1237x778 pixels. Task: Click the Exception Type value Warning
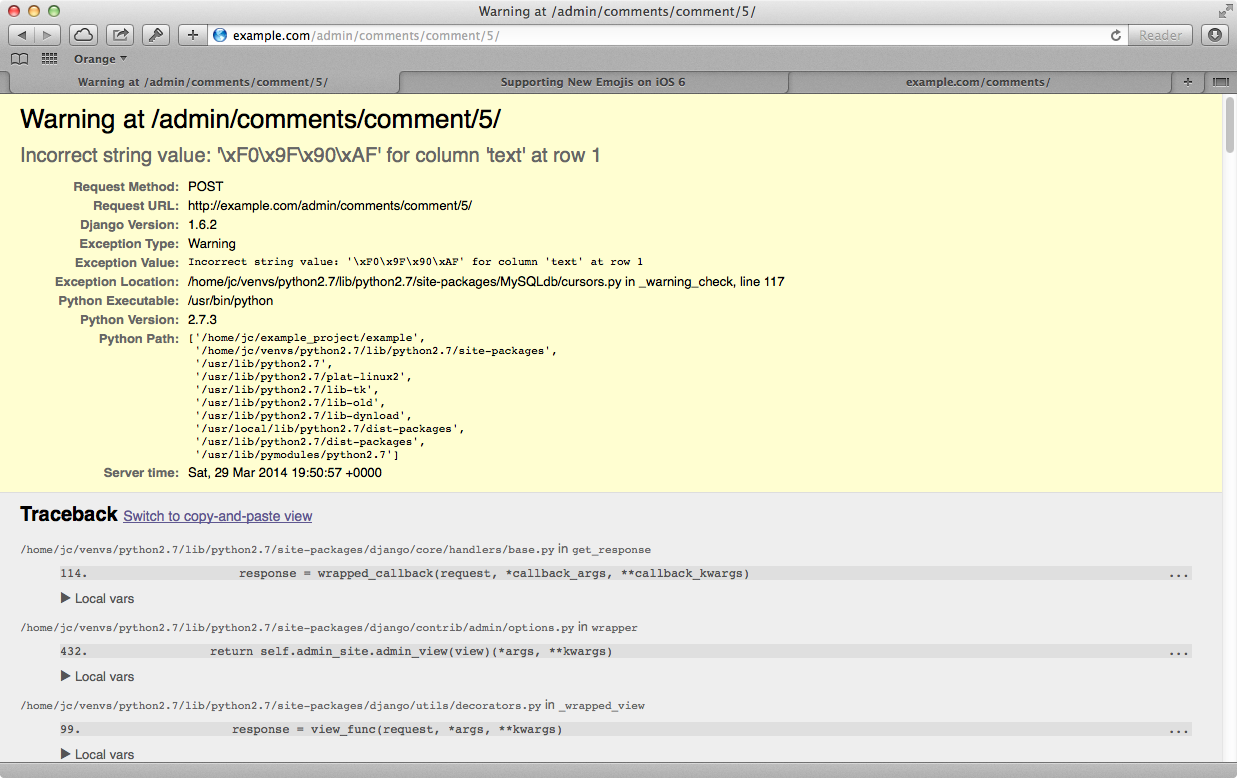pos(212,244)
